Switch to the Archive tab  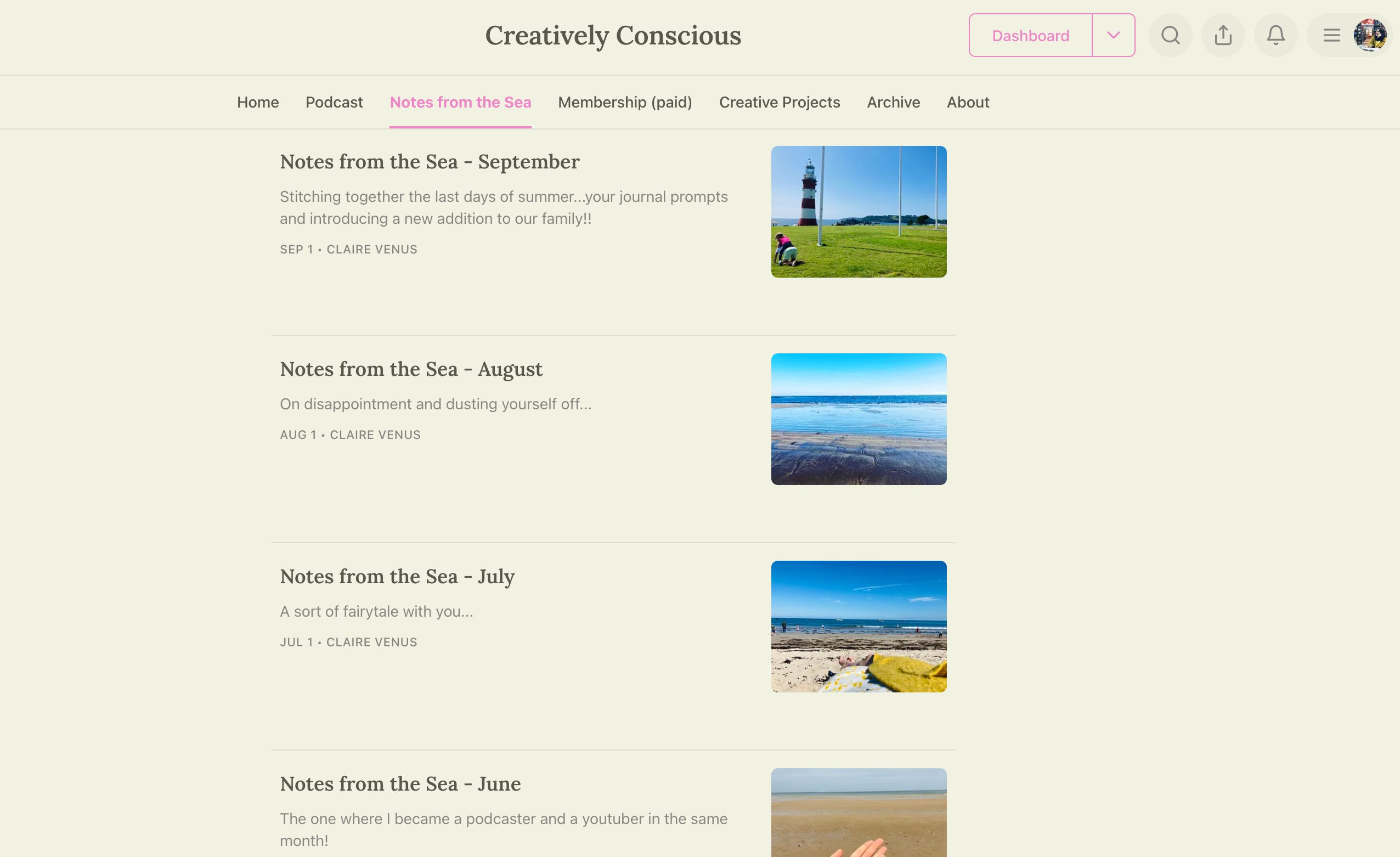coord(893,102)
